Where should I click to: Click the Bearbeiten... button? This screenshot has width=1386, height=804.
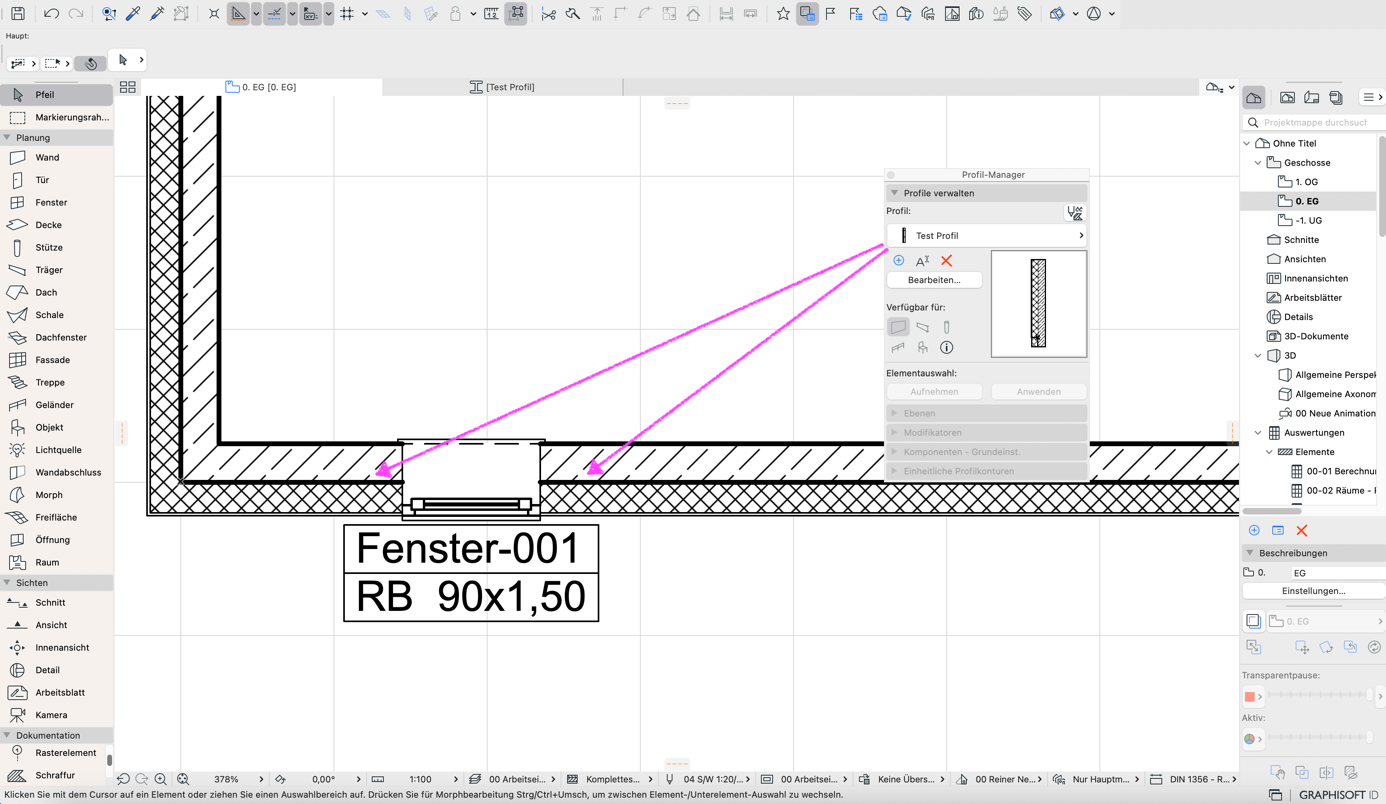coord(934,280)
